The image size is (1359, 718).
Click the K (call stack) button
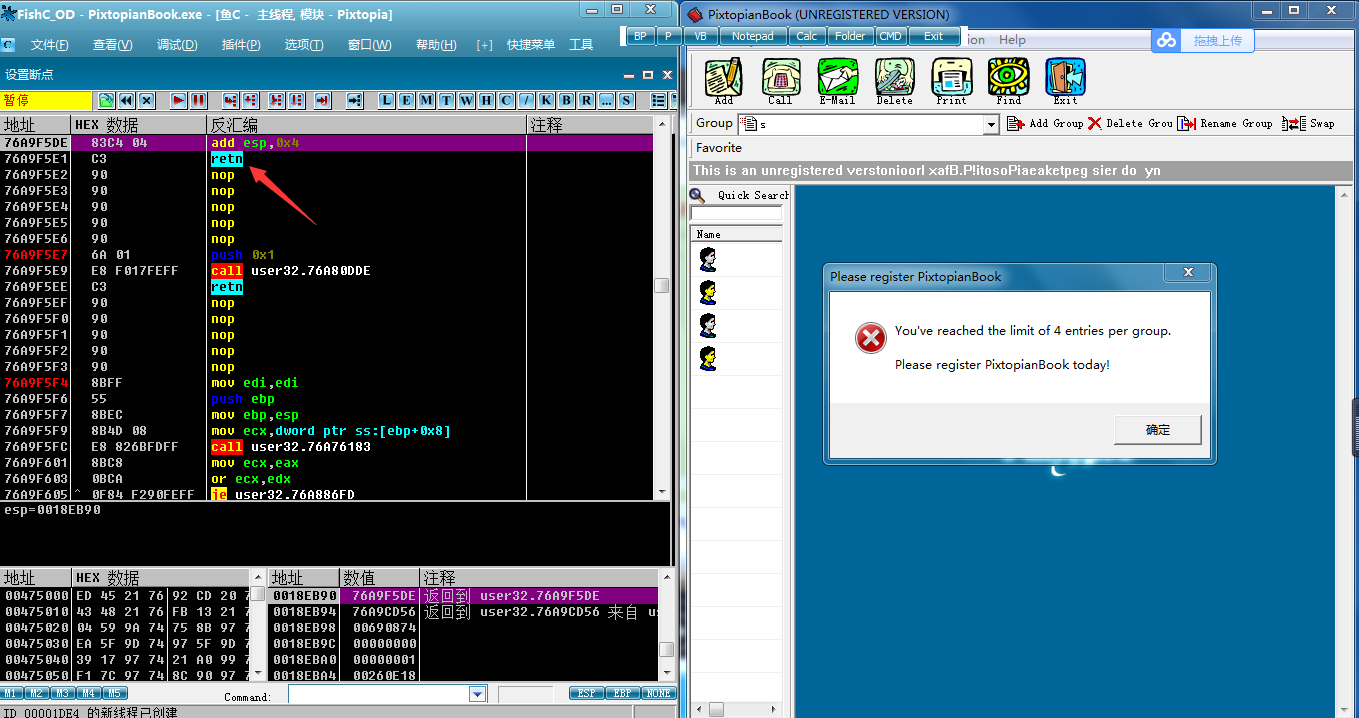(x=547, y=100)
